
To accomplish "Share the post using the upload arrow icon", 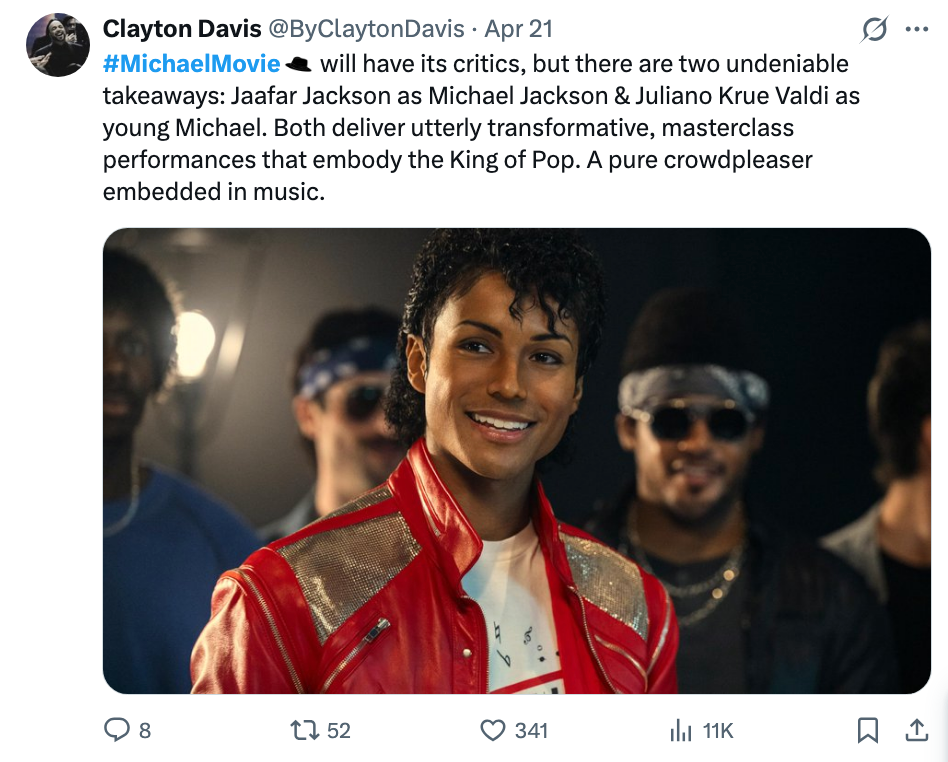I will point(917,731).
